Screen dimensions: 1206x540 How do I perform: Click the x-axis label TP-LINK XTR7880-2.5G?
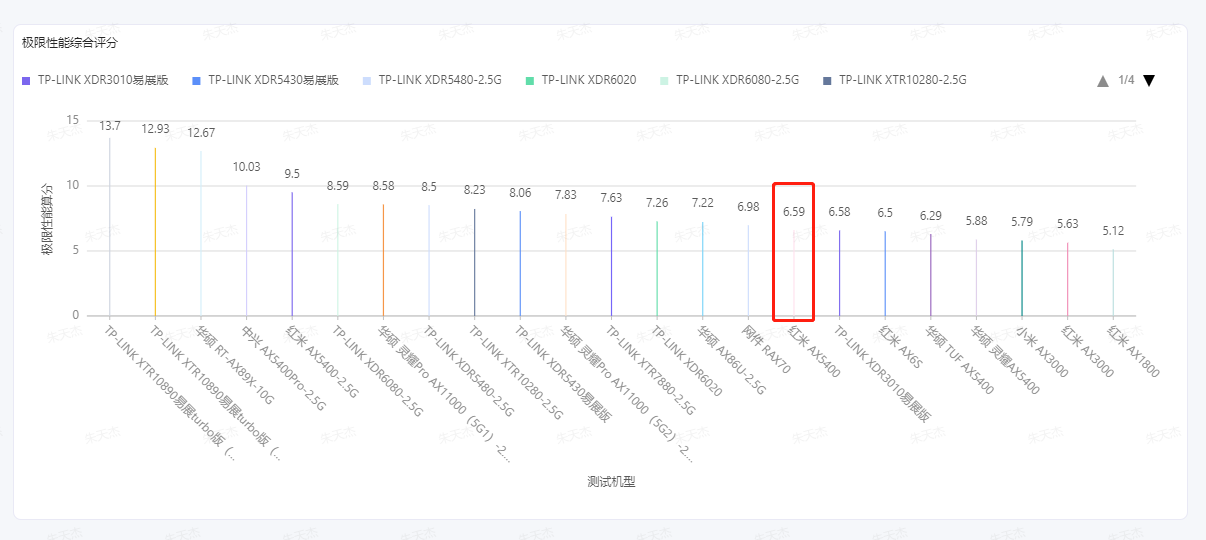coord(649,370)
